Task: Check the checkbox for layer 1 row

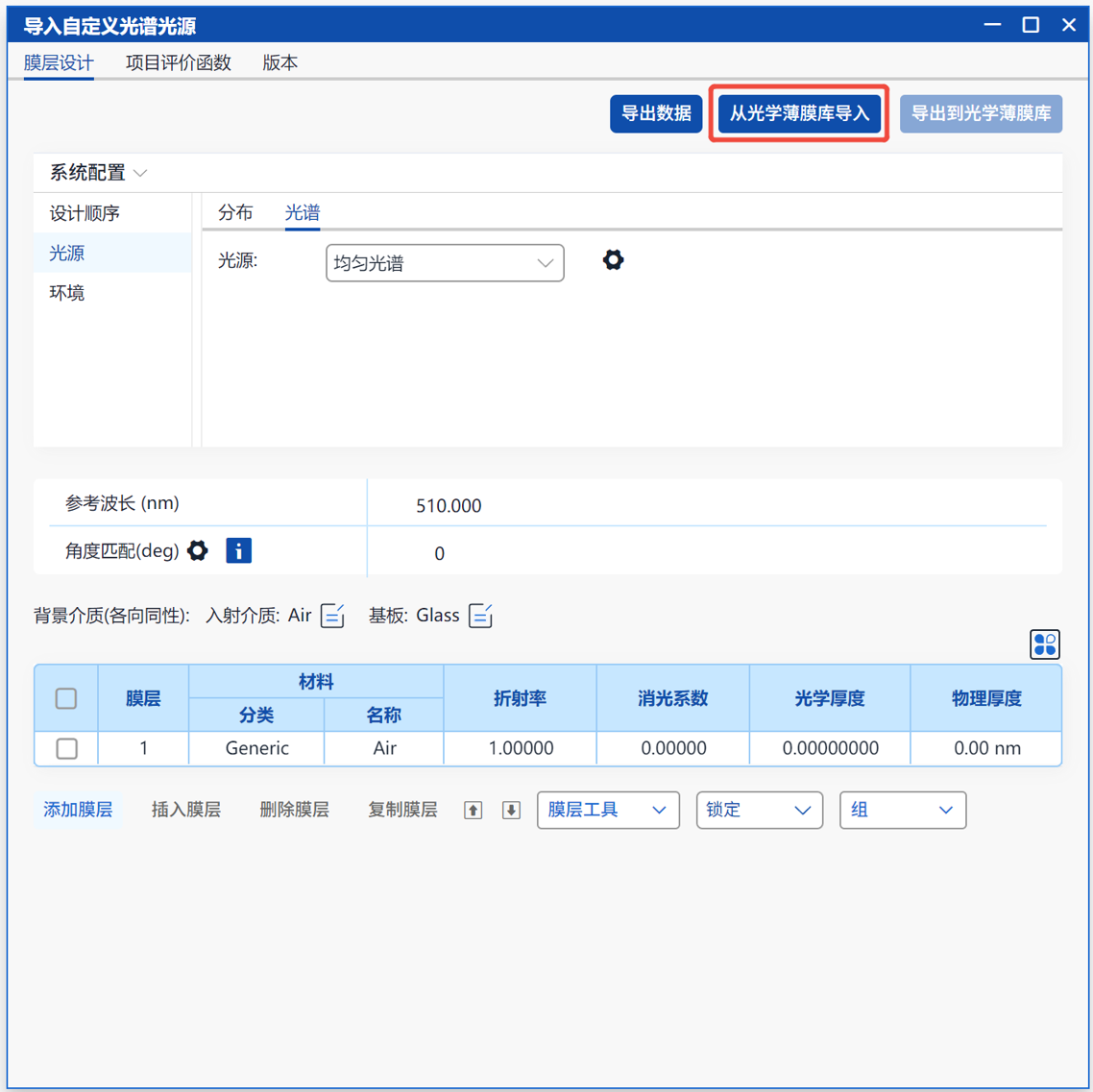Action: tap(66, 748)
